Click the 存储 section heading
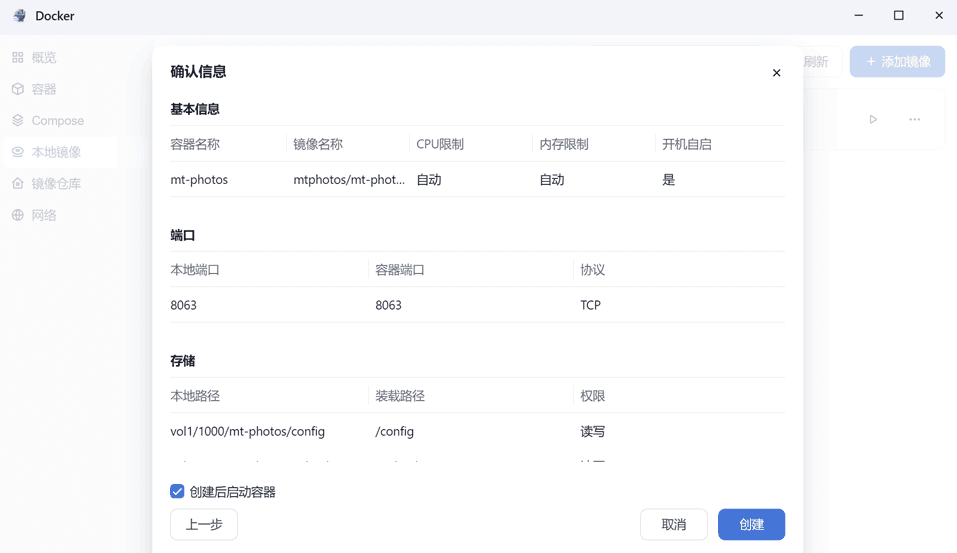957x553 pixels. [x=182, y=361]
